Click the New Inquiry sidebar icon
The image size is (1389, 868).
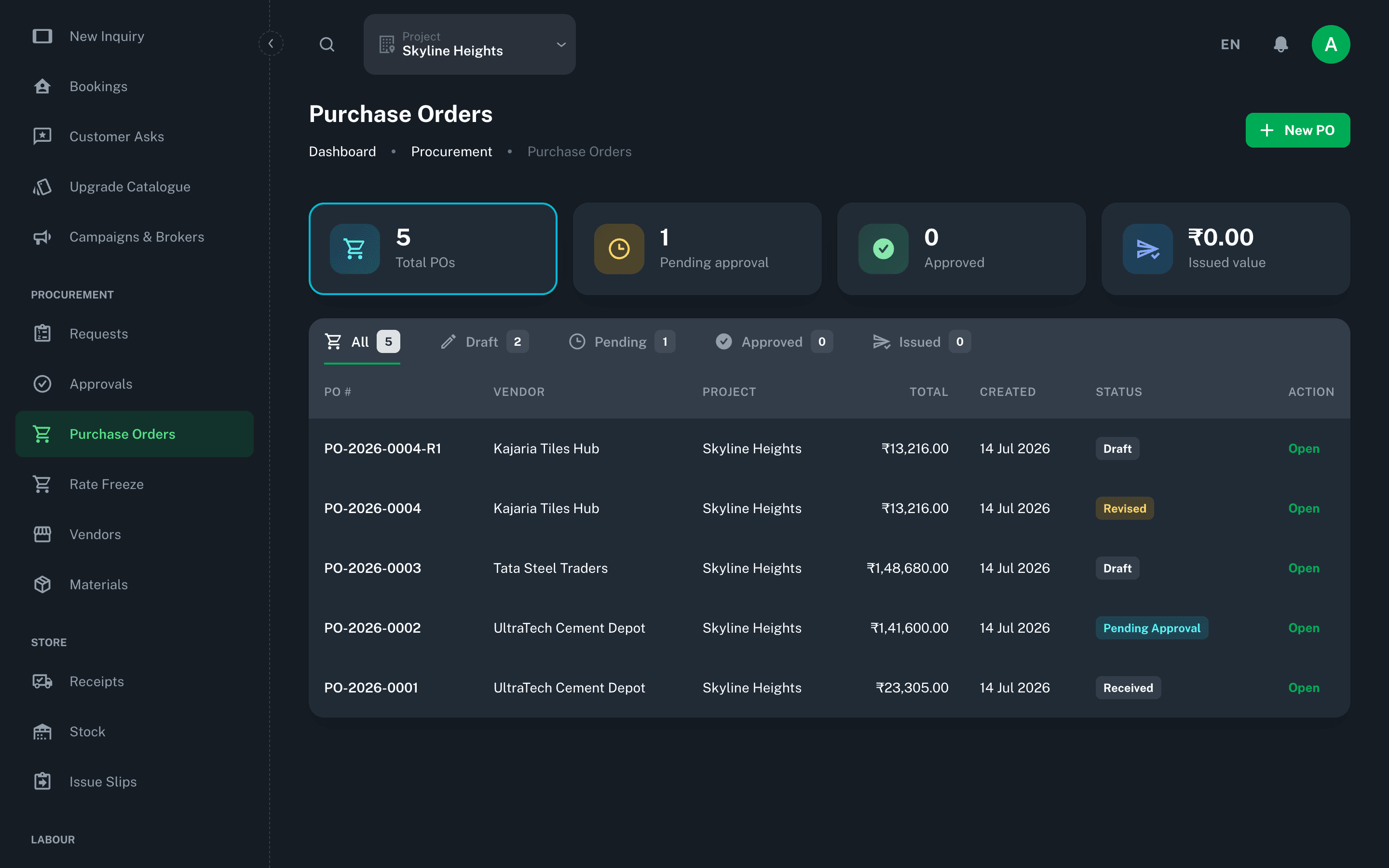[x=42, y=36]
